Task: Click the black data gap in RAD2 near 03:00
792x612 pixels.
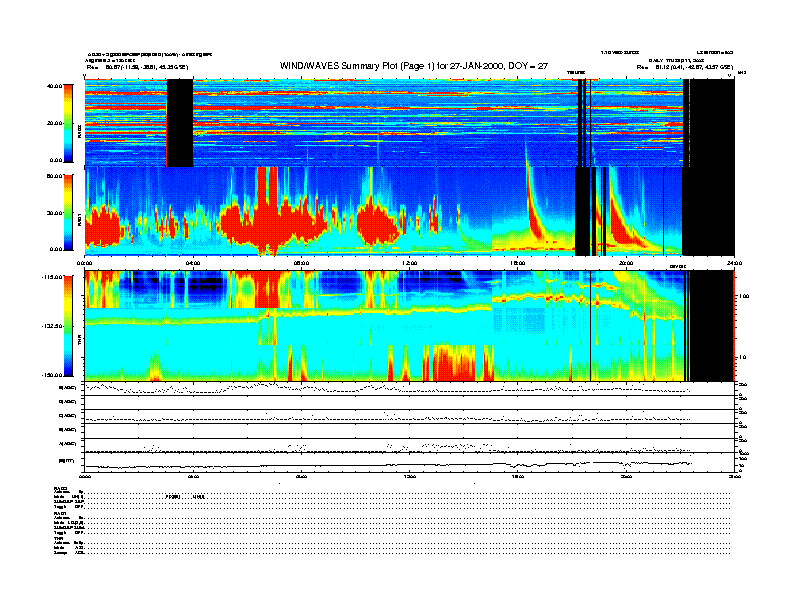Action: [x=180, y=123]
